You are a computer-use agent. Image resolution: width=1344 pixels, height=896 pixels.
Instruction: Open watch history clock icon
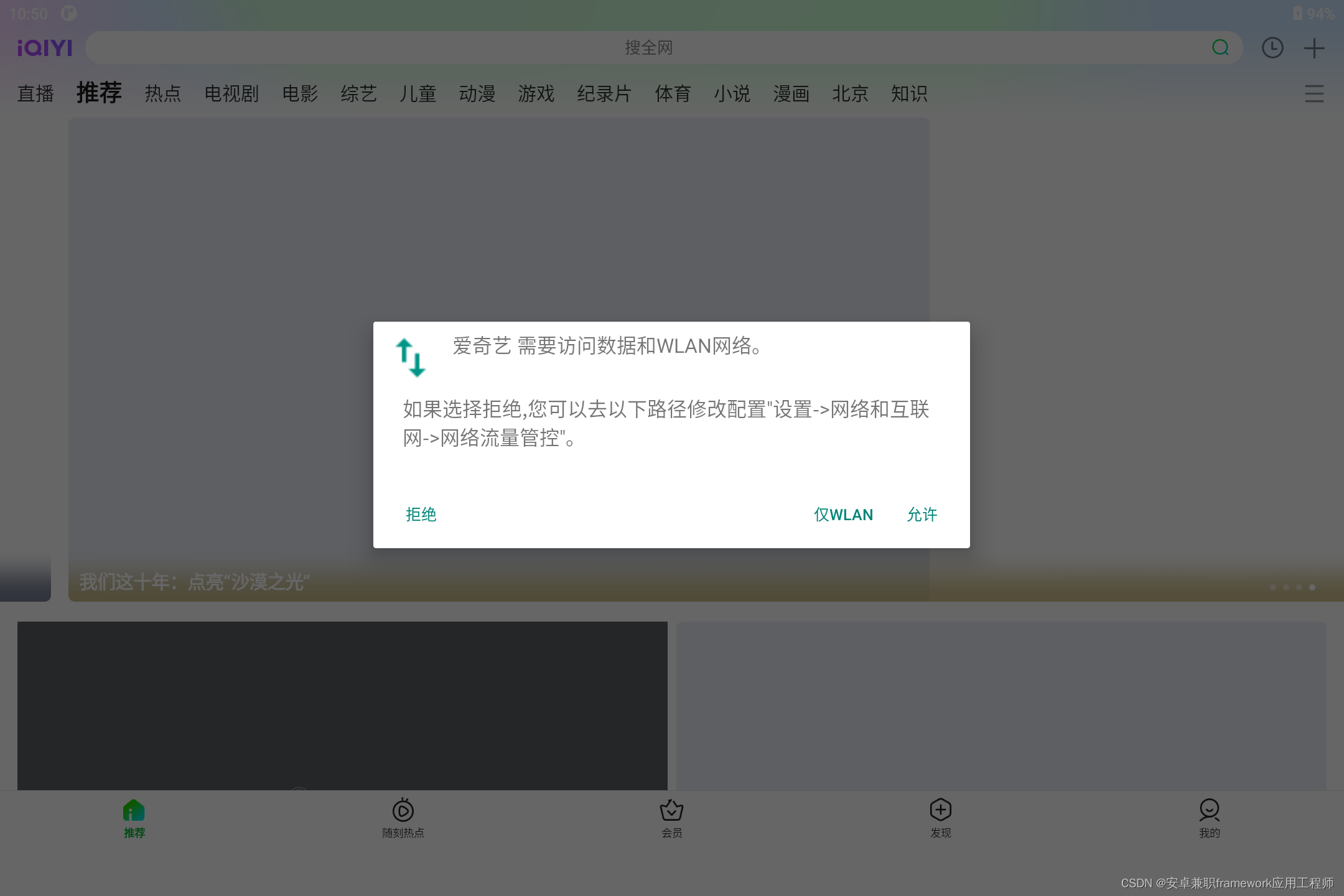(x=1272, y=48)
